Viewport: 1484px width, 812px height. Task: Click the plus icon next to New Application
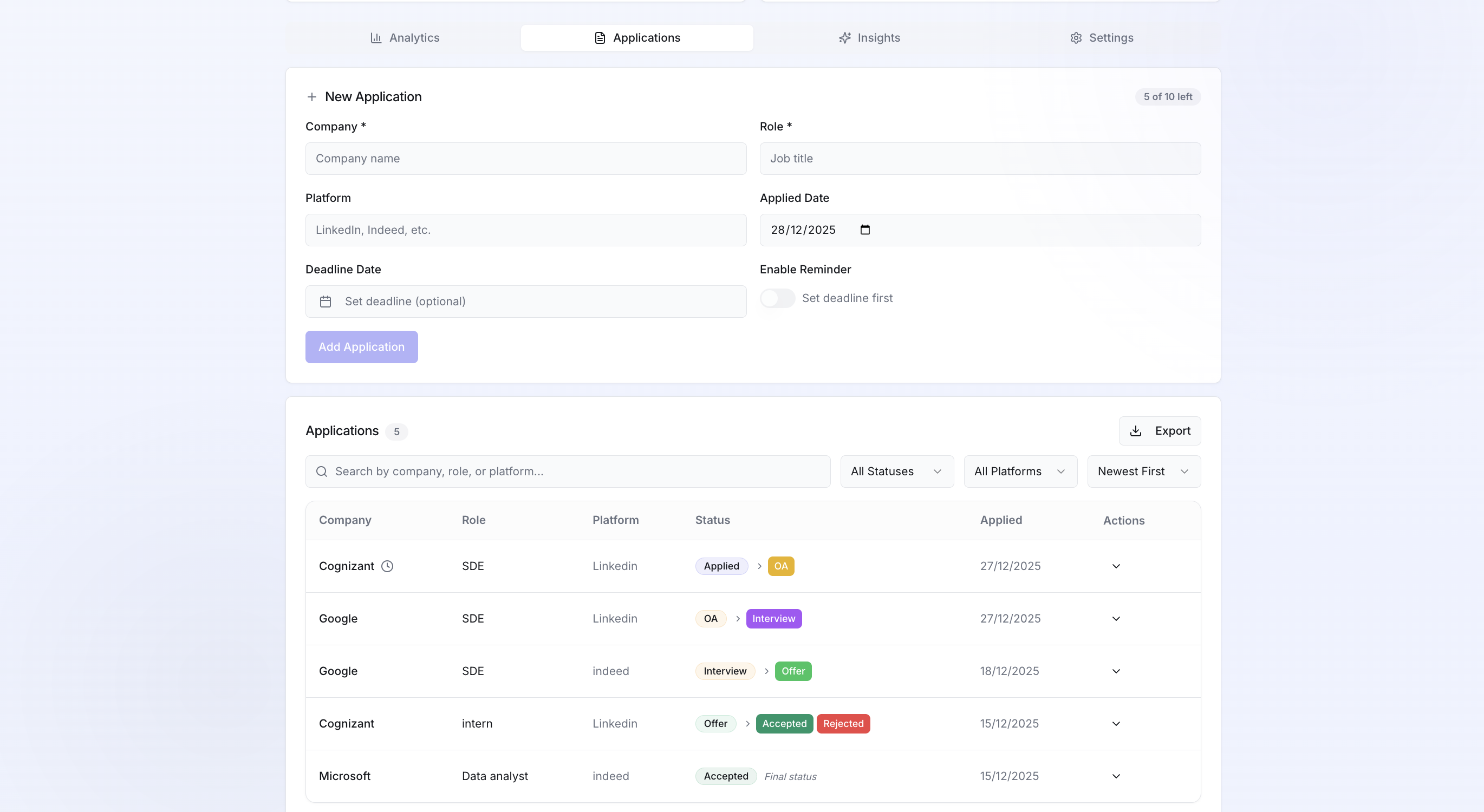point(311,97)
